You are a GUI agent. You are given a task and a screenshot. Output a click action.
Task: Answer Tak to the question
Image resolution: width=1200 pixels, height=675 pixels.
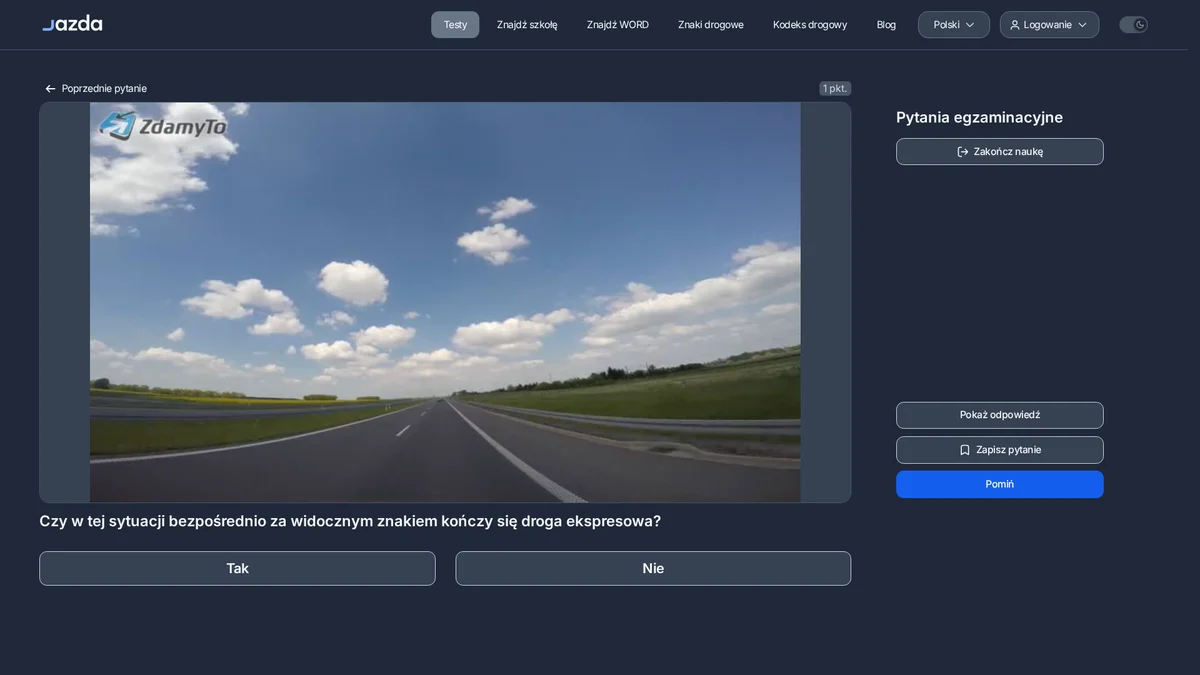pyautogui.click(x=237, y=568)
